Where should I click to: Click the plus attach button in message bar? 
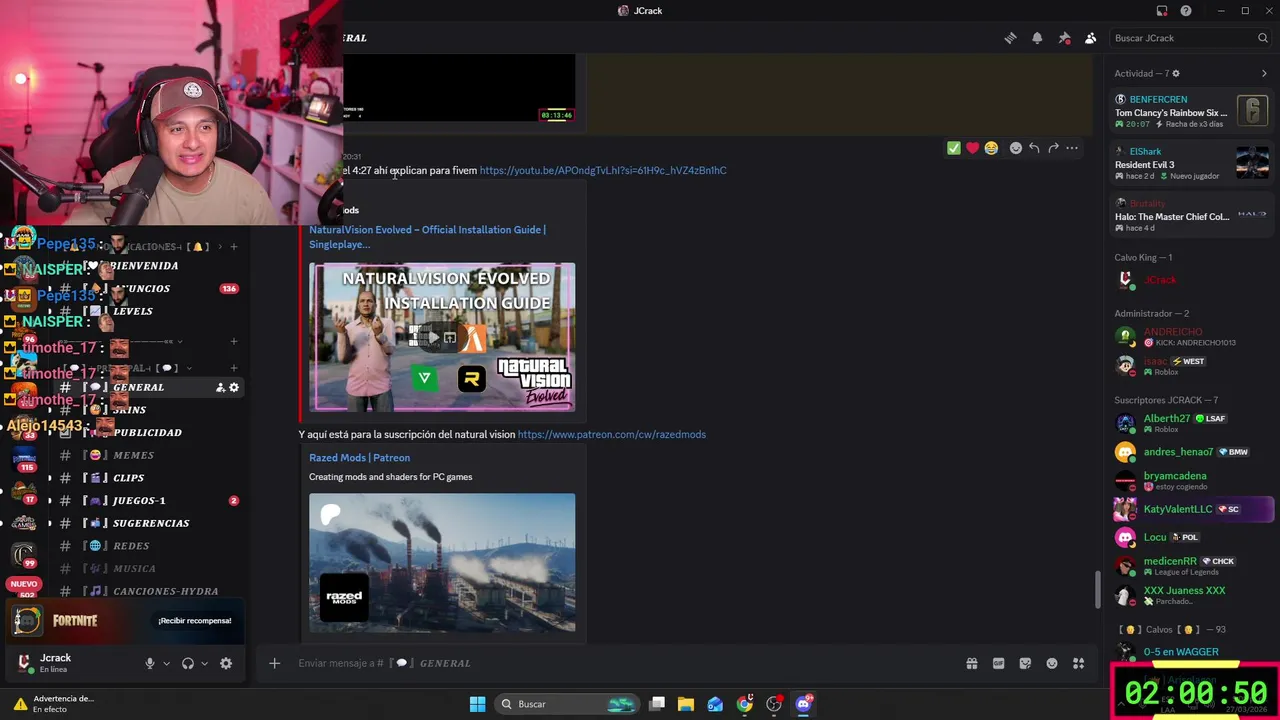tap(274, 663)
